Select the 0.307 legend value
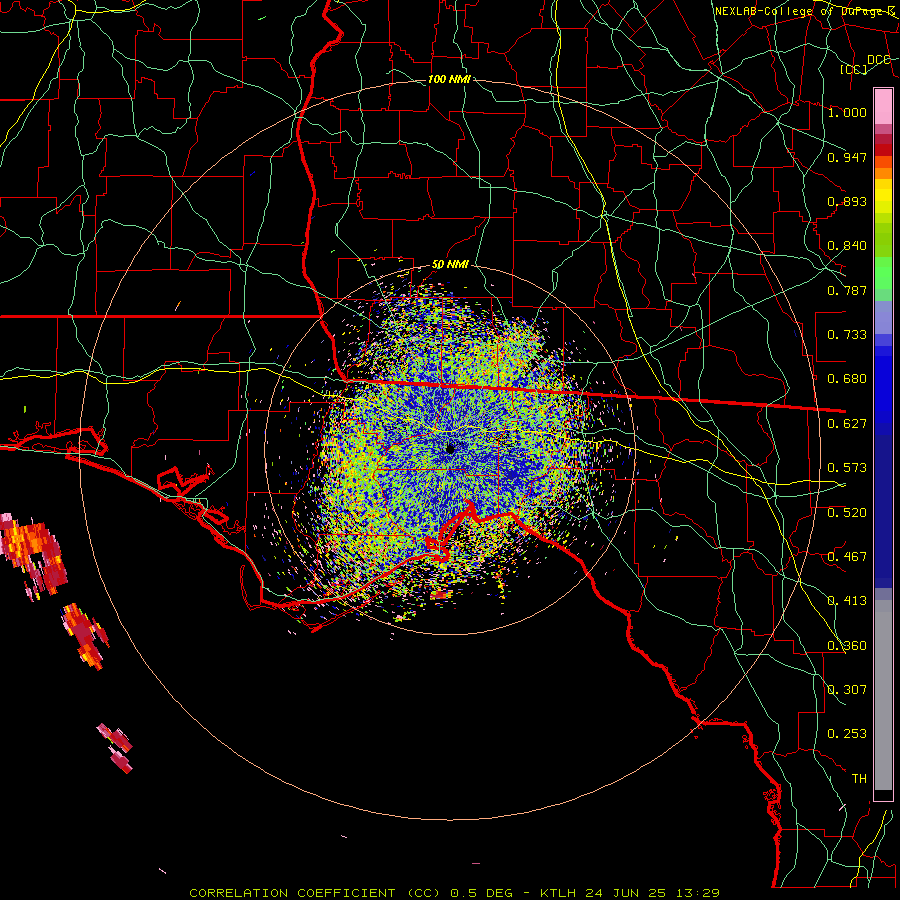Screen dimensions: 900x900 (x=847, y=690)
